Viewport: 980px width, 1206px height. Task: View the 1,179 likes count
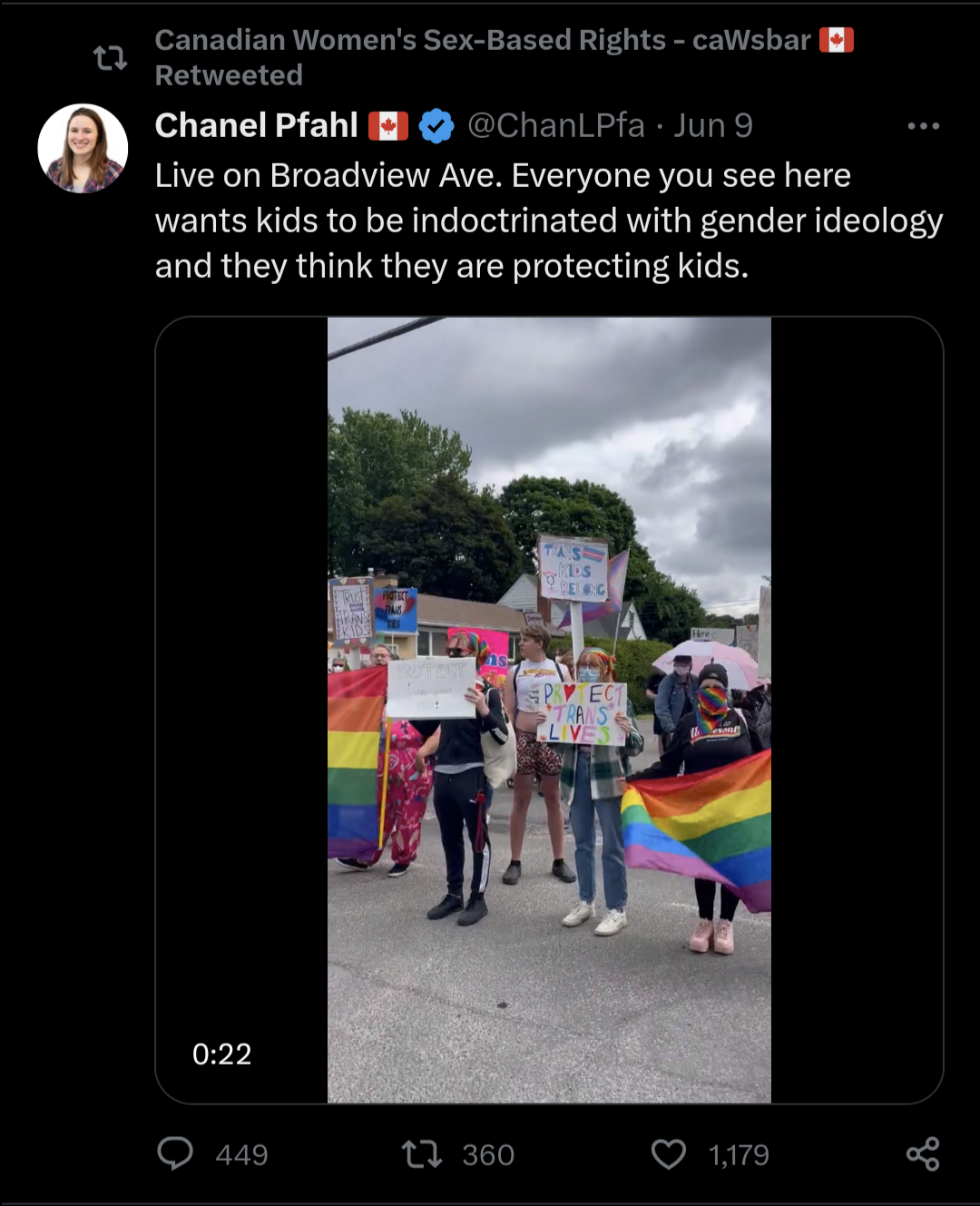click(739, 1155)
